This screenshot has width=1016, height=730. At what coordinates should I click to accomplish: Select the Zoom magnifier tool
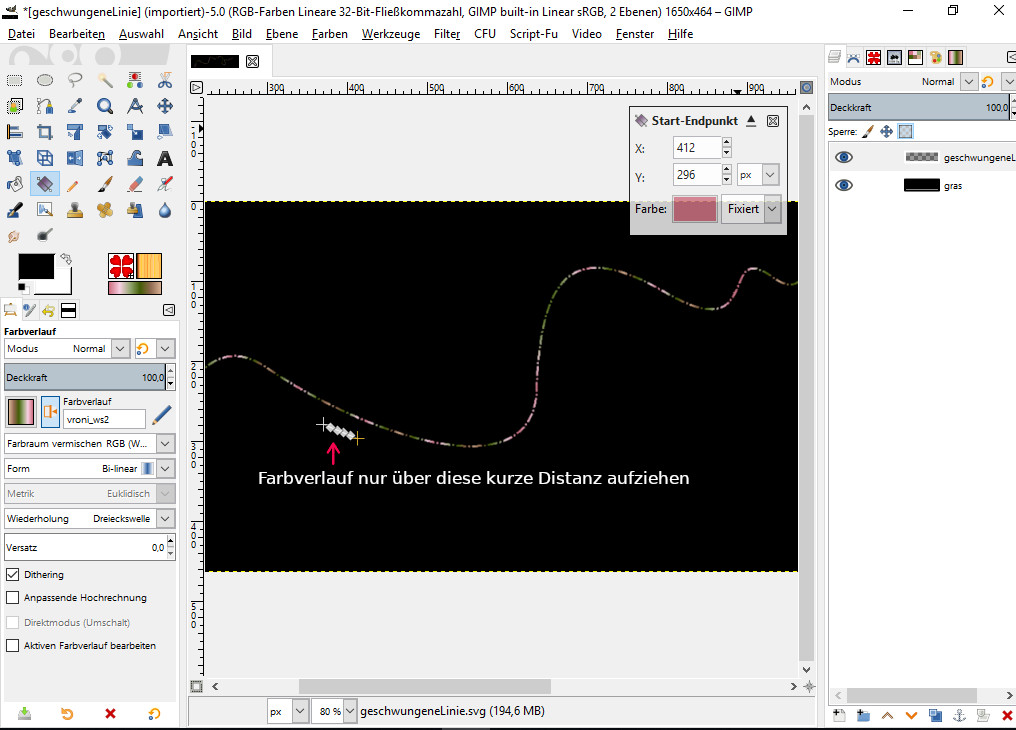point(105,106)
